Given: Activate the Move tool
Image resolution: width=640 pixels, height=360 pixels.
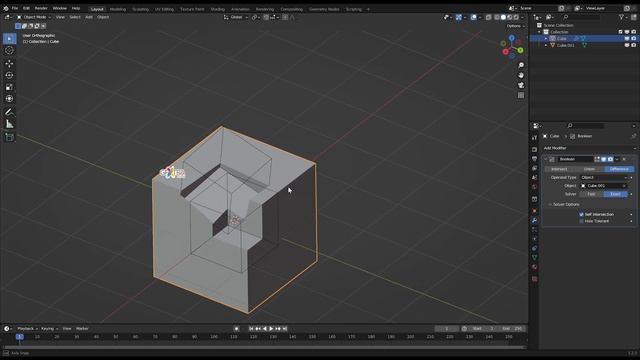Looking at the screenshot, I should click(x=9, y=64).
